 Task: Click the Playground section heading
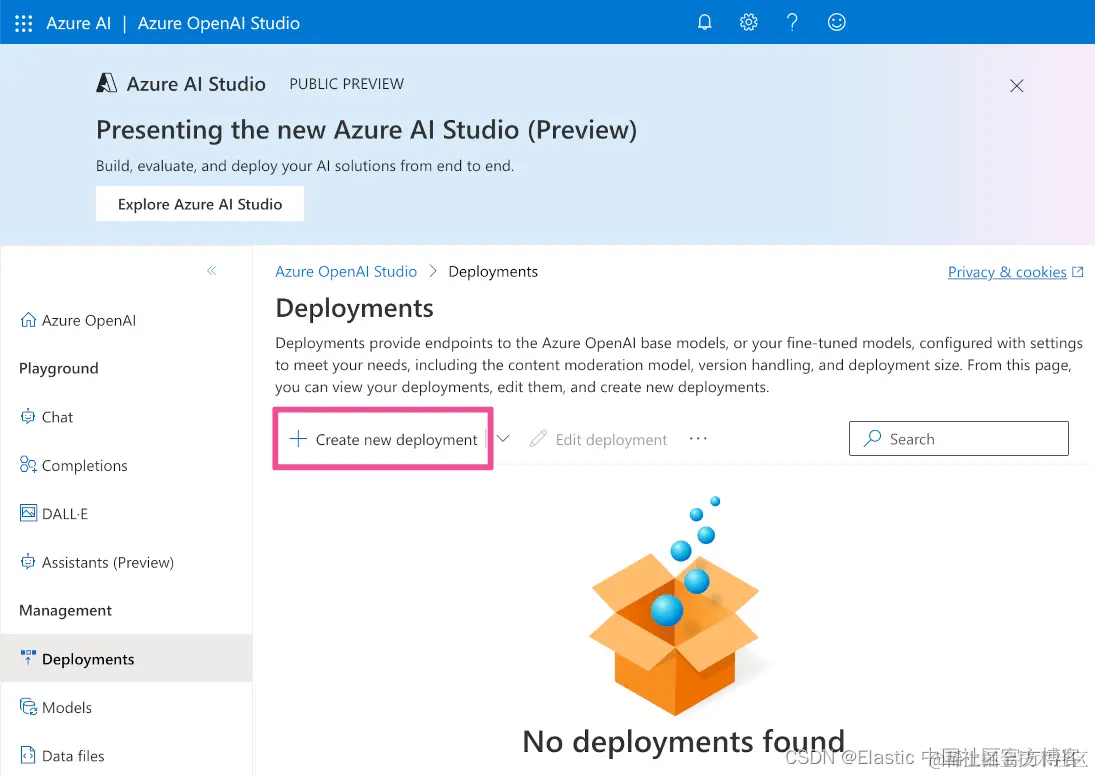tap(59, 368)
